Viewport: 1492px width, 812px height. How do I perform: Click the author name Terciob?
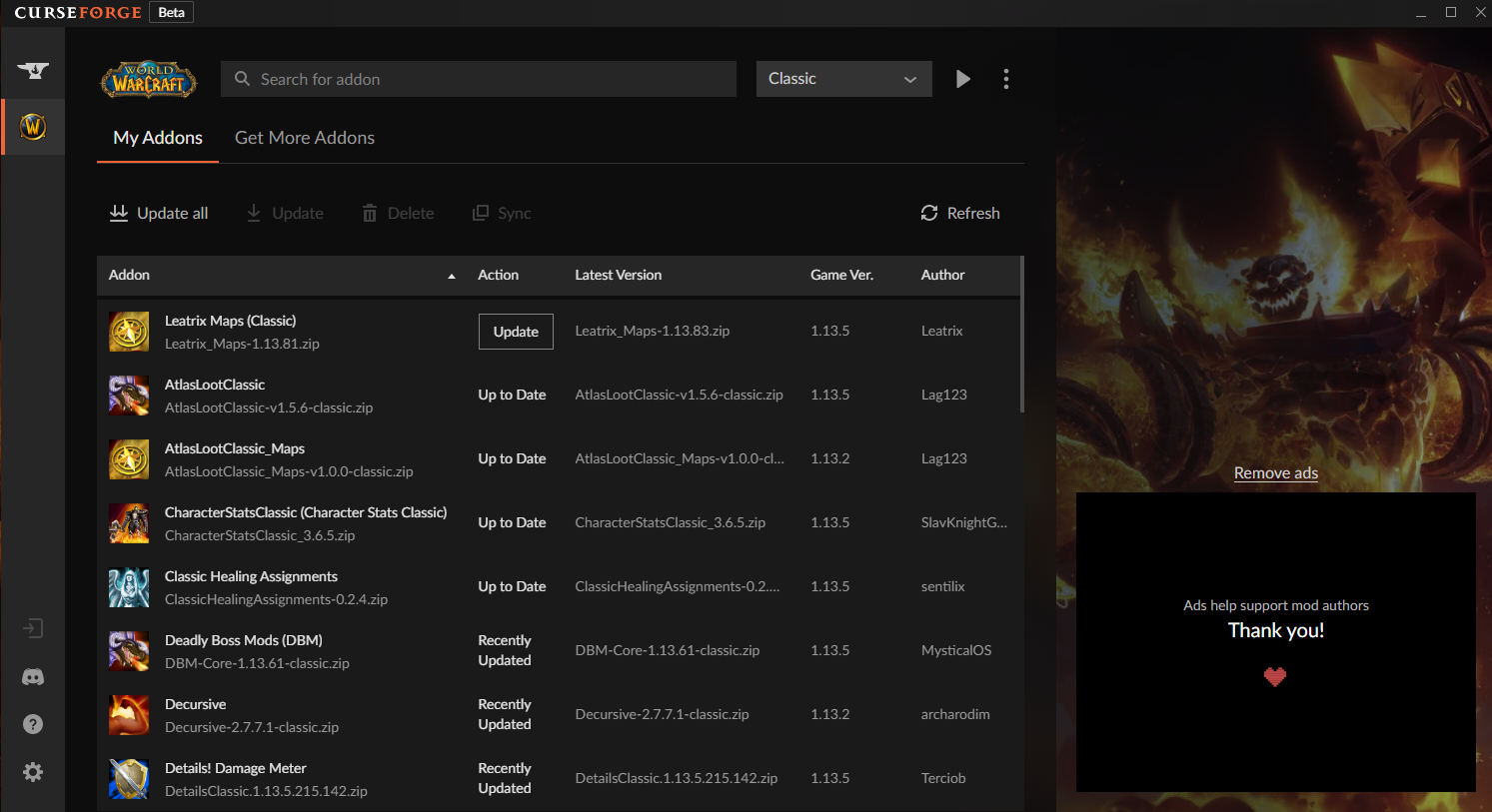click(943, 778)
